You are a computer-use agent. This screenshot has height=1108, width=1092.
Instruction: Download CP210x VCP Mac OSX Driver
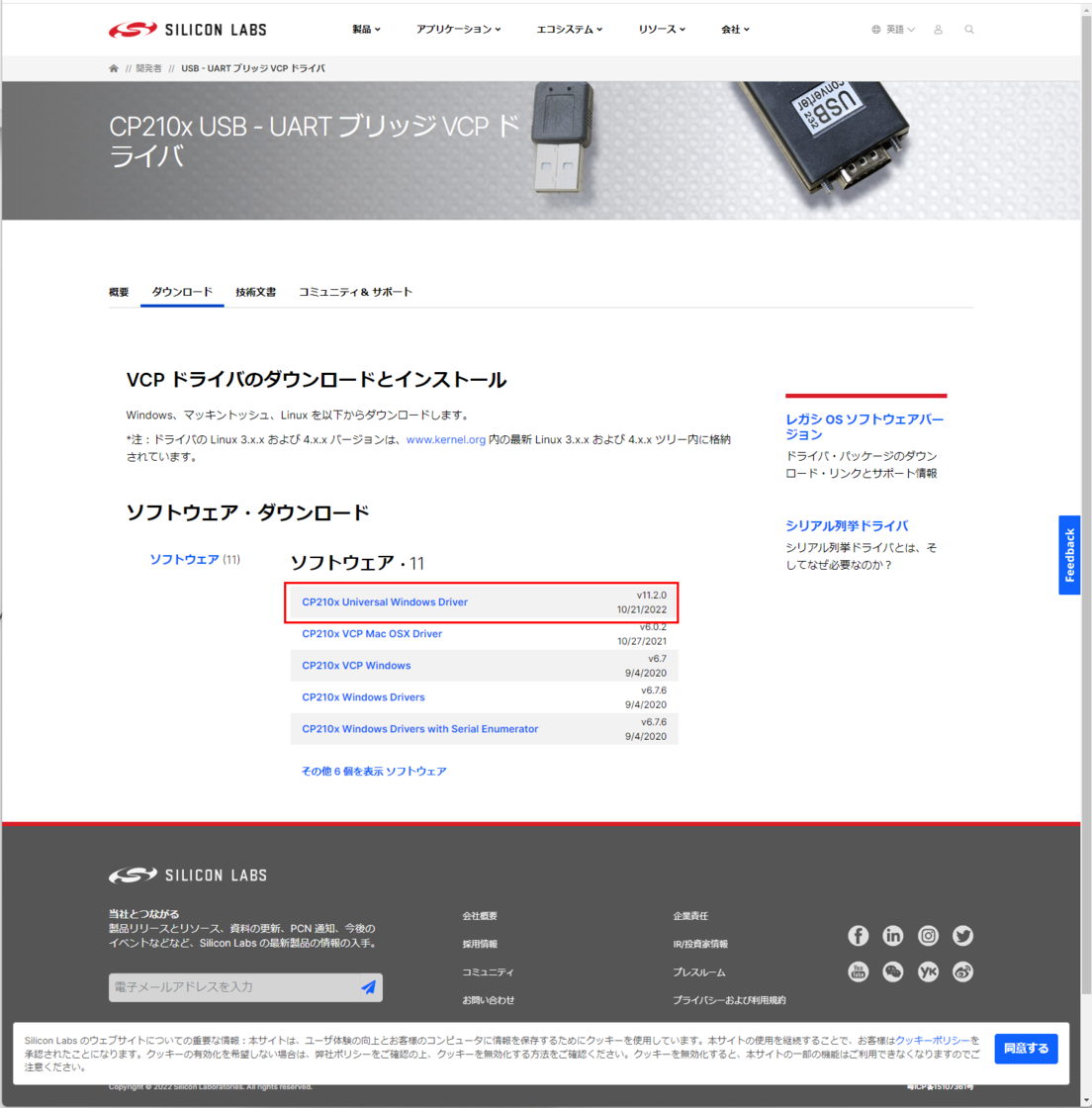[372, 634]
